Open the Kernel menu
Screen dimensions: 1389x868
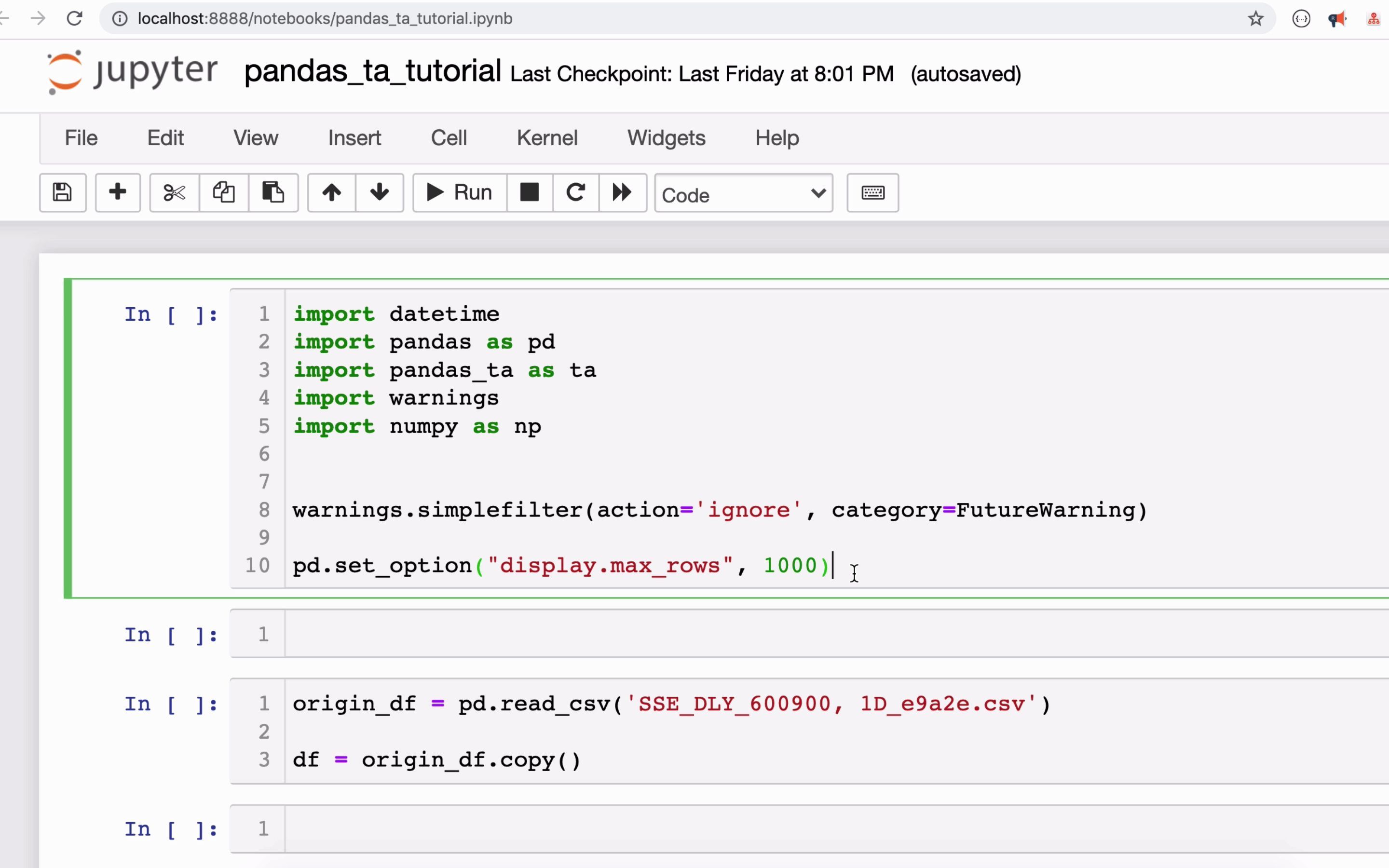[x=546, y=138]
